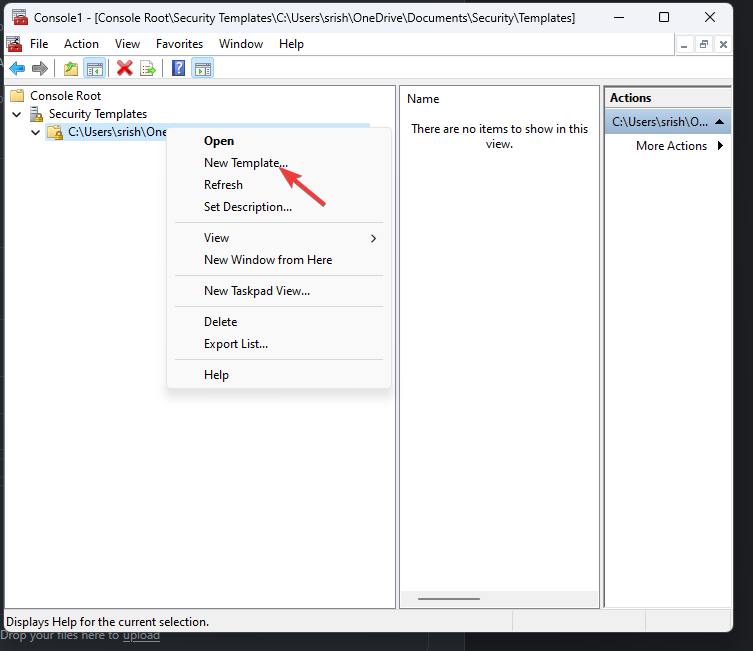Viewport: 753px width, 651px height.
Task: Select Security Templates tree item
Action: point(97,114)
